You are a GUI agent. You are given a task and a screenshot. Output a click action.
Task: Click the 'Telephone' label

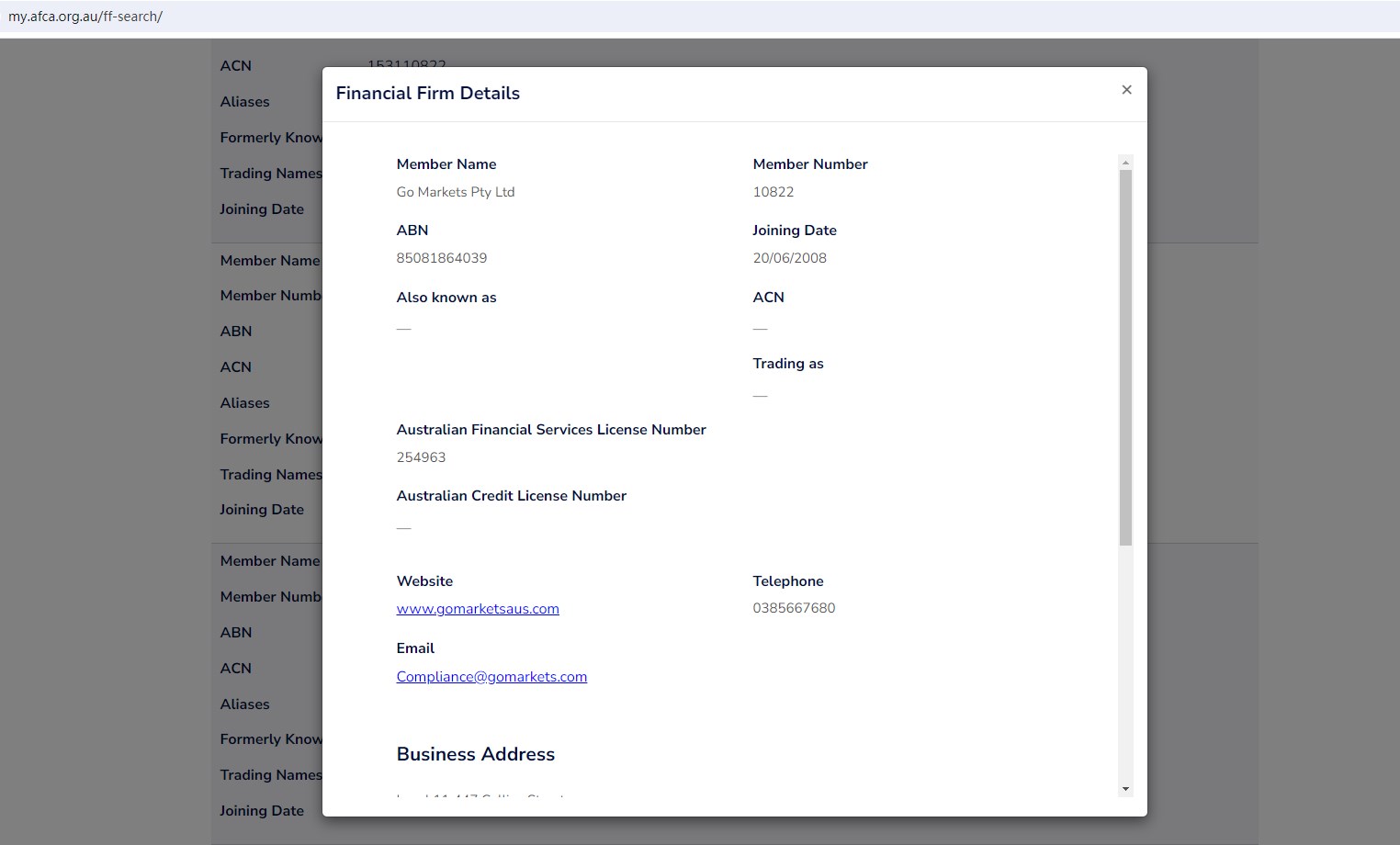coord(788,581)
